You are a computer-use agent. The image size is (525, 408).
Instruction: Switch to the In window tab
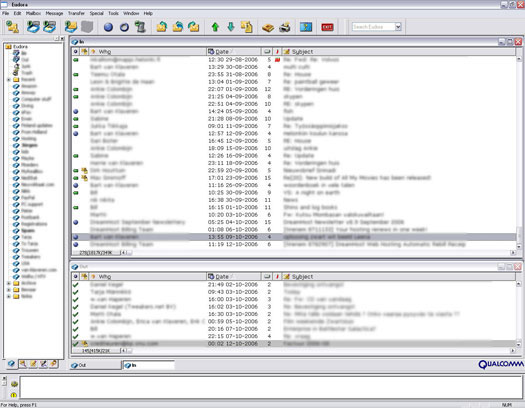click(x=149, y=365)
